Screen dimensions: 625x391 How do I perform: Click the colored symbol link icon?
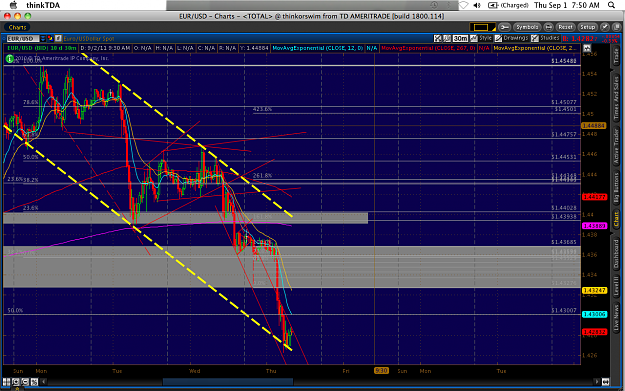coord(50,39)
